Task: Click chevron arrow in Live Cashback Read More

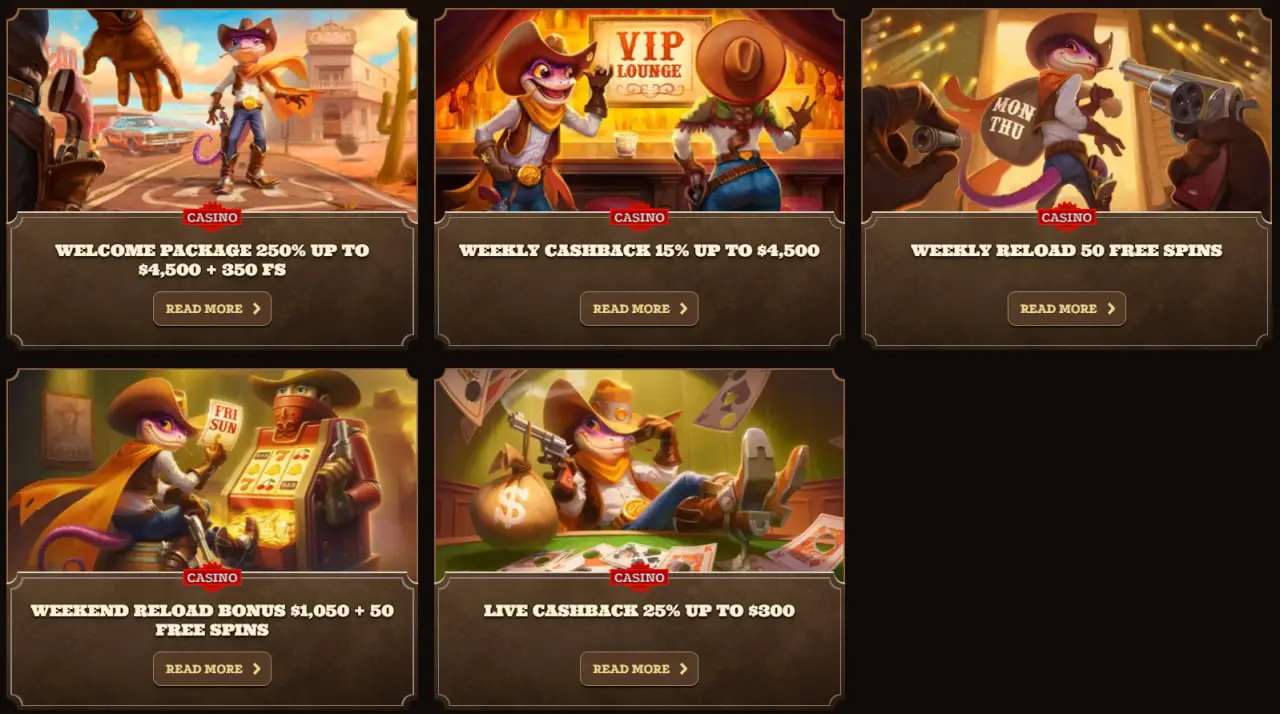Action: click(x=683, y=669)
